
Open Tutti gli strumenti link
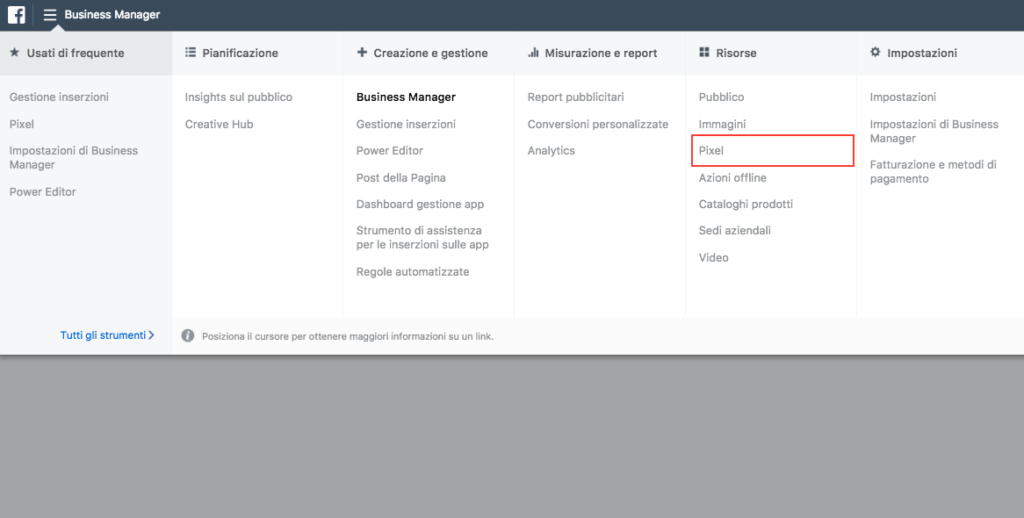coord(107,335)
